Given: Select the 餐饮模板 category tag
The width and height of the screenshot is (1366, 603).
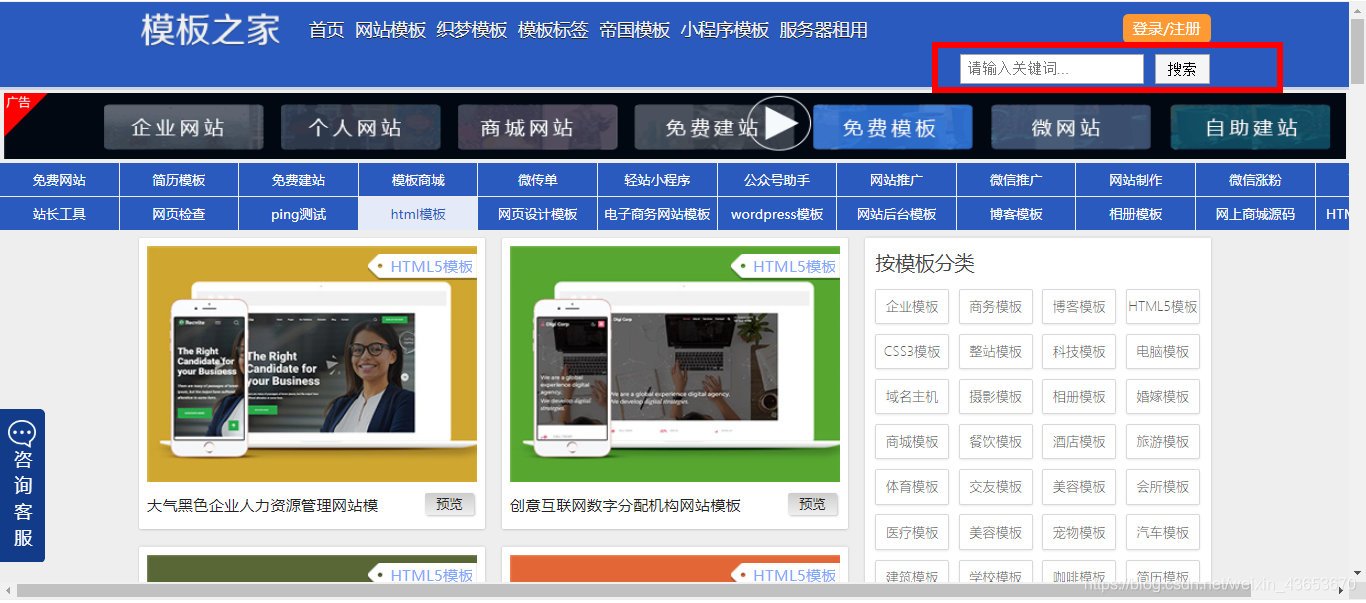Looking at the screenshot, I should pos(996,442).
